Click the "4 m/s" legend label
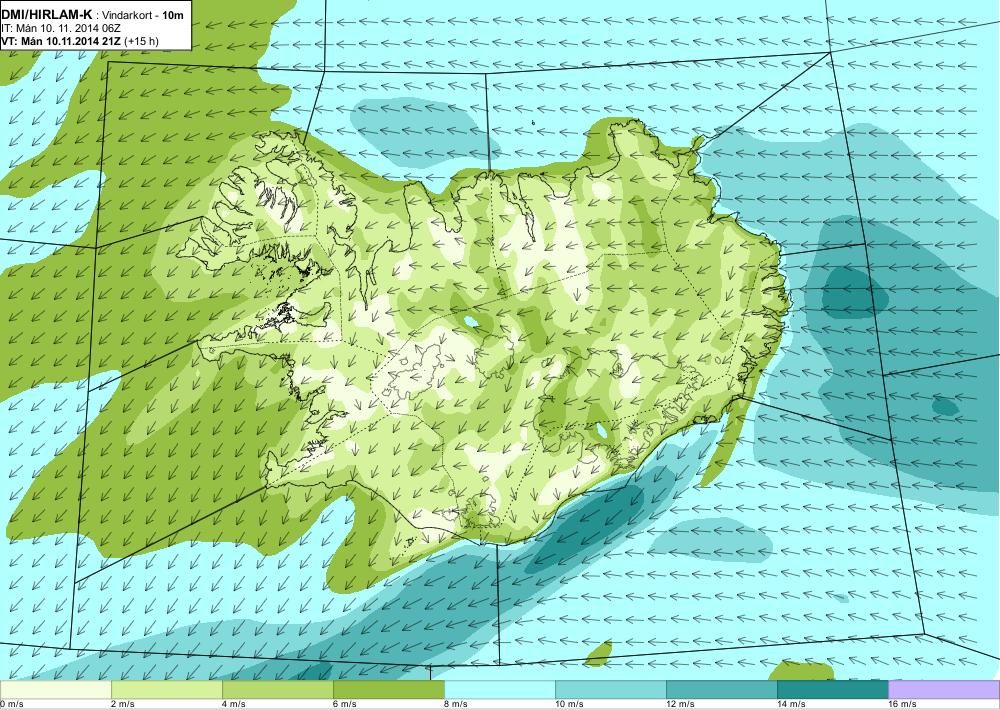 (234, 704)
